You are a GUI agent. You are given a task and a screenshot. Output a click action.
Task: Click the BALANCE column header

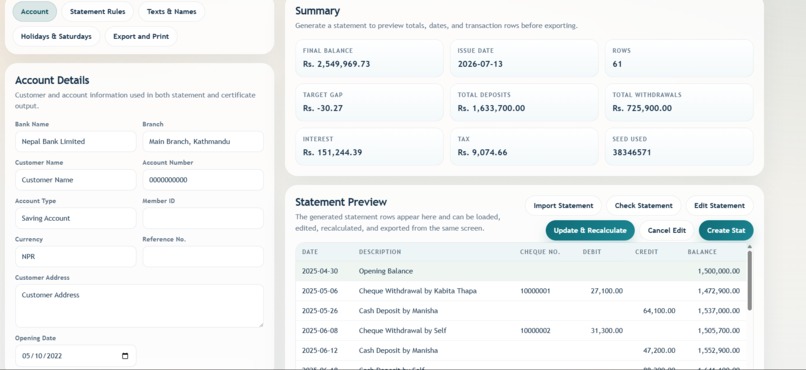click(x=702, y=252)
